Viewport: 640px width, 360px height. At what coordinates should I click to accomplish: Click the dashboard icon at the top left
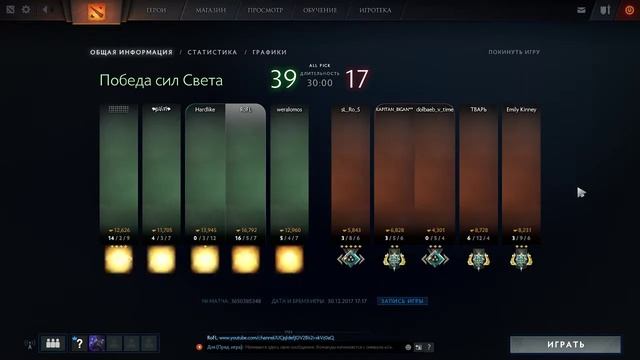tap(10, 9)
